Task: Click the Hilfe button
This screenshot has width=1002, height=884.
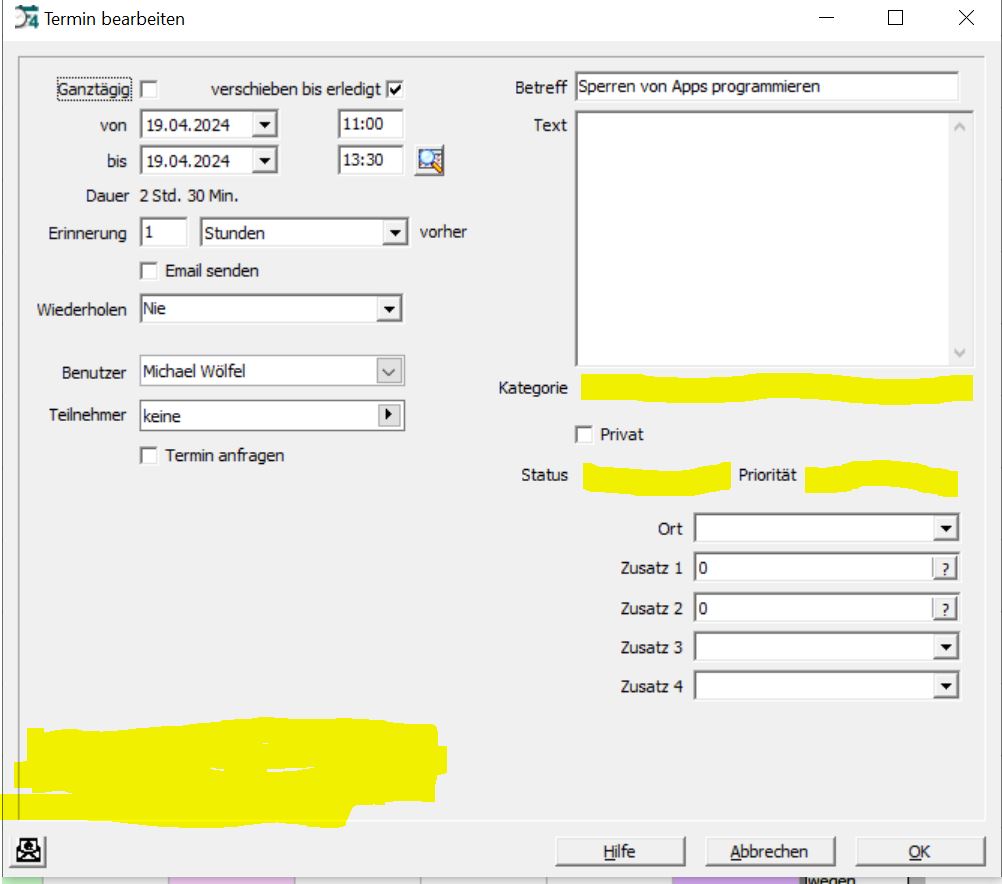Action: [x=619, y=851]
